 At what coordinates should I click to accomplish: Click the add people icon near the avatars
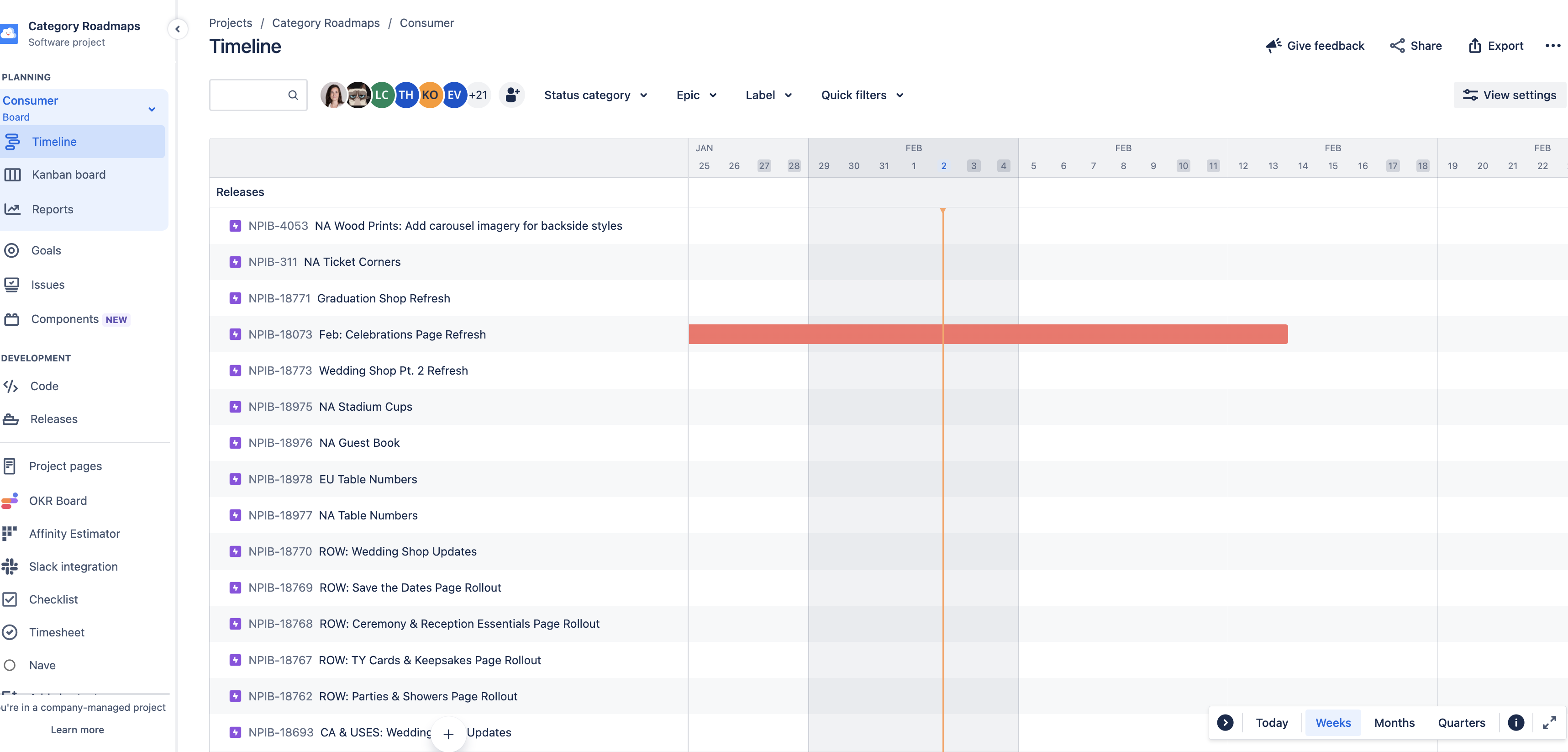[x=511, y=95]
